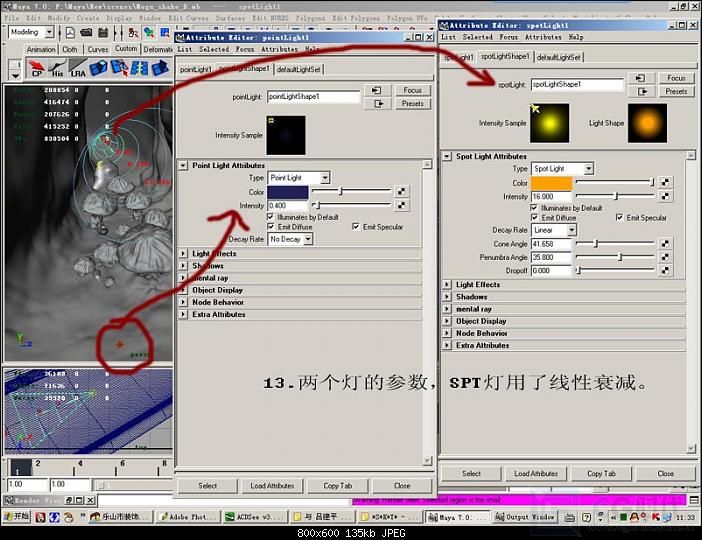Toggle Emit Diffuse for the point light
This screenshot has height=540, width=702.
[272, 227]
